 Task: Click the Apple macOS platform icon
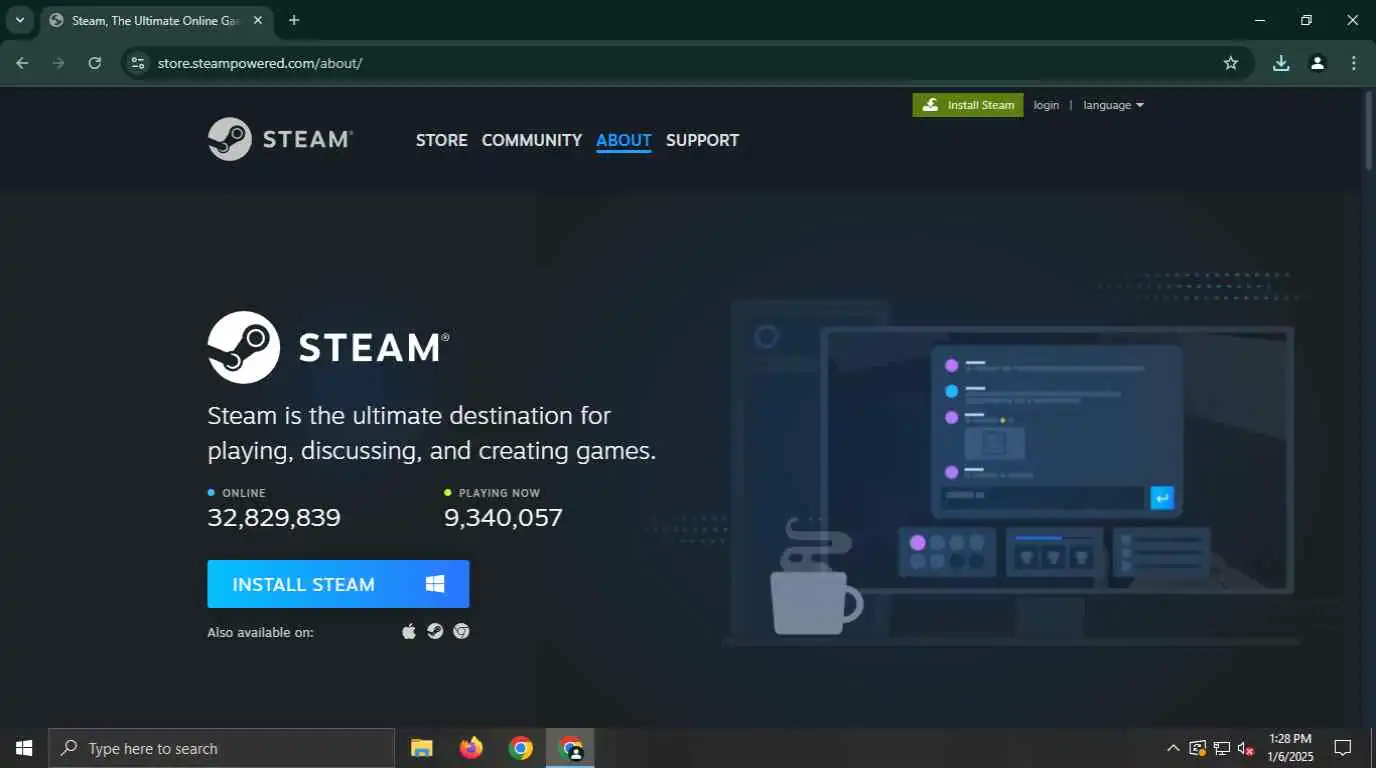click(x=409, y=631)
